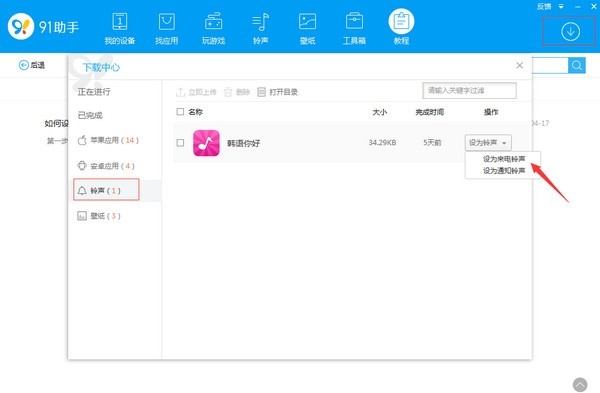This screenshot has height=393, width=600.
Task: Choose 设为来电铃声 from the dropdown menu
Action: point(504,159)
